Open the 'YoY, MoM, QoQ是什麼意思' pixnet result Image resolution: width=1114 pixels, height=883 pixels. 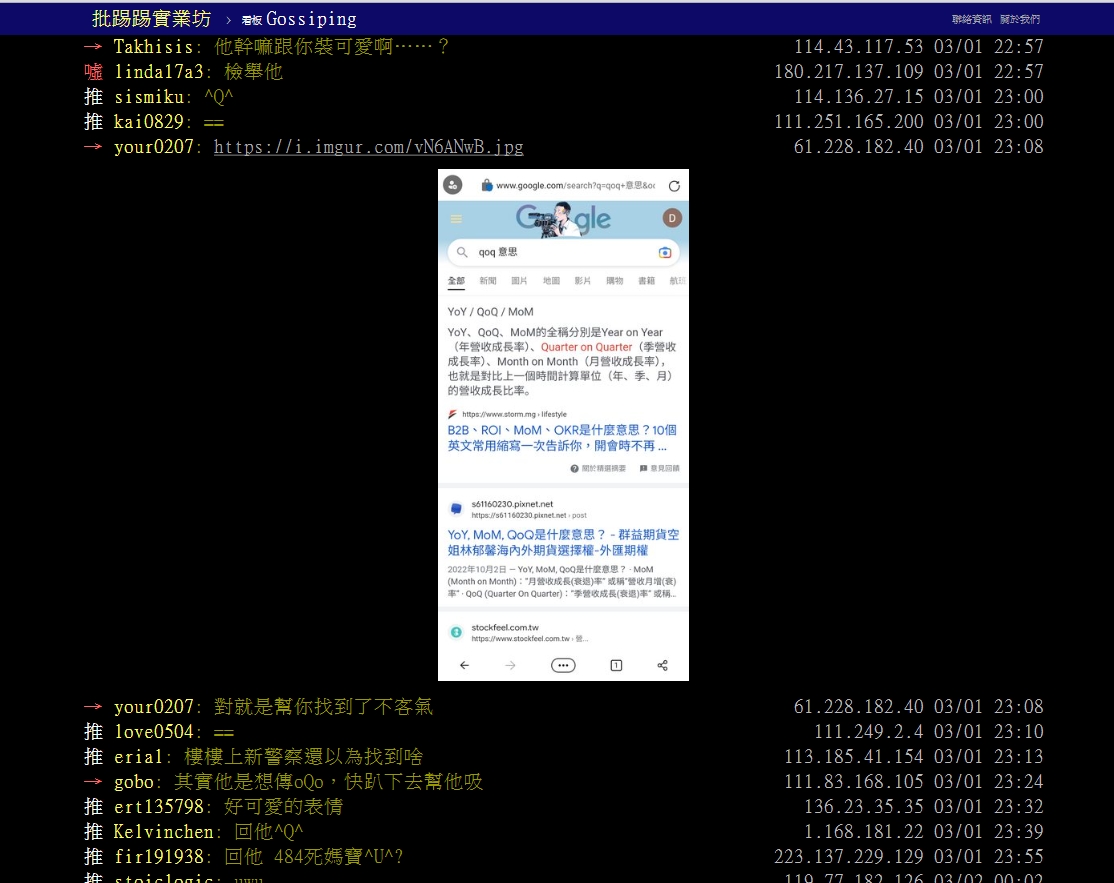click(563, 543)
